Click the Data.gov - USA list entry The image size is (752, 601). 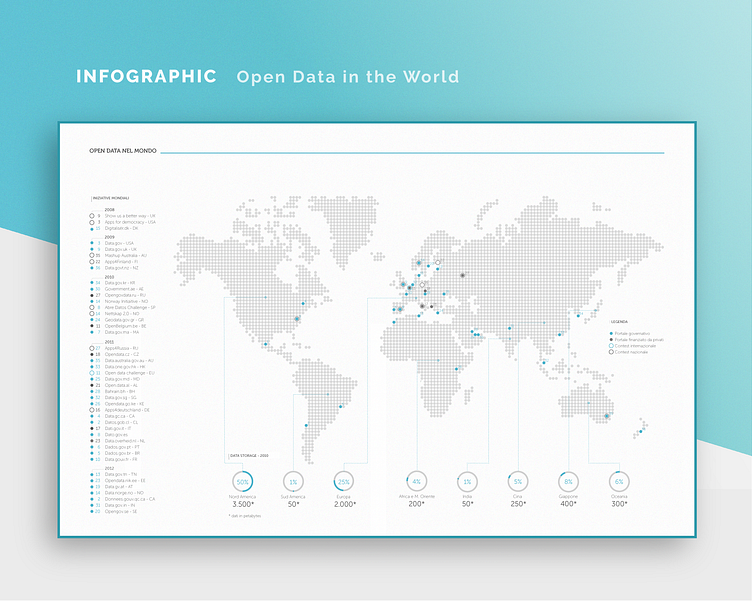[x=119, y=243]
